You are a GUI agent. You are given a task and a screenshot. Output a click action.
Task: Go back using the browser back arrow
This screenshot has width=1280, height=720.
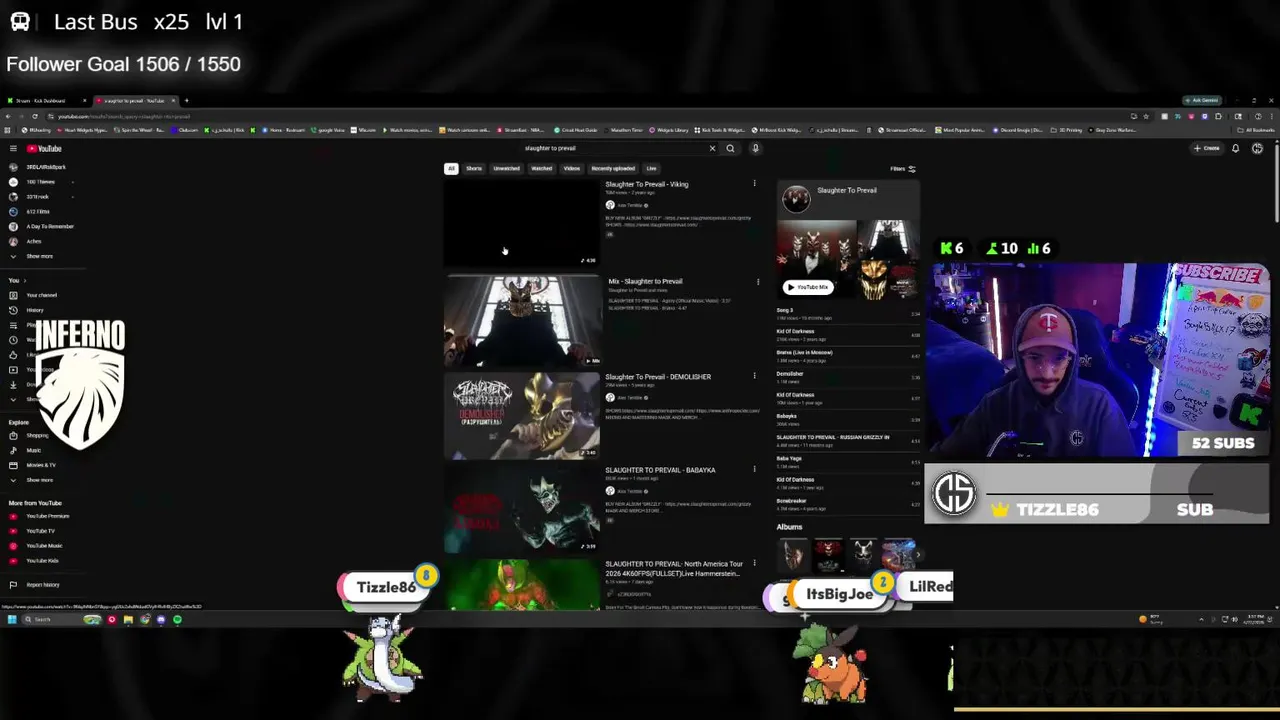coord(8,116)
